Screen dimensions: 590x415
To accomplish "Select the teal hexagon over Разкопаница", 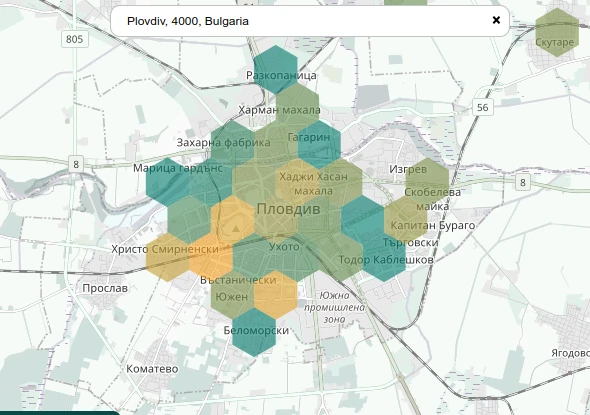I will pos(275,69).
